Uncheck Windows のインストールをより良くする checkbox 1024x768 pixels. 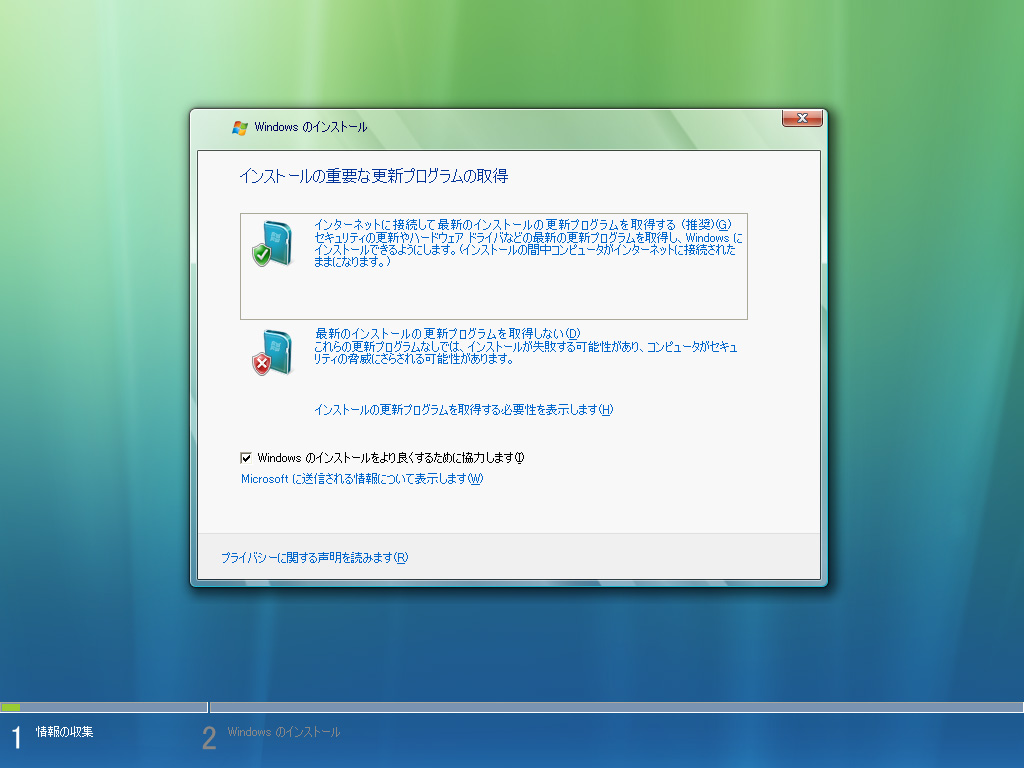tap(246, 458)
